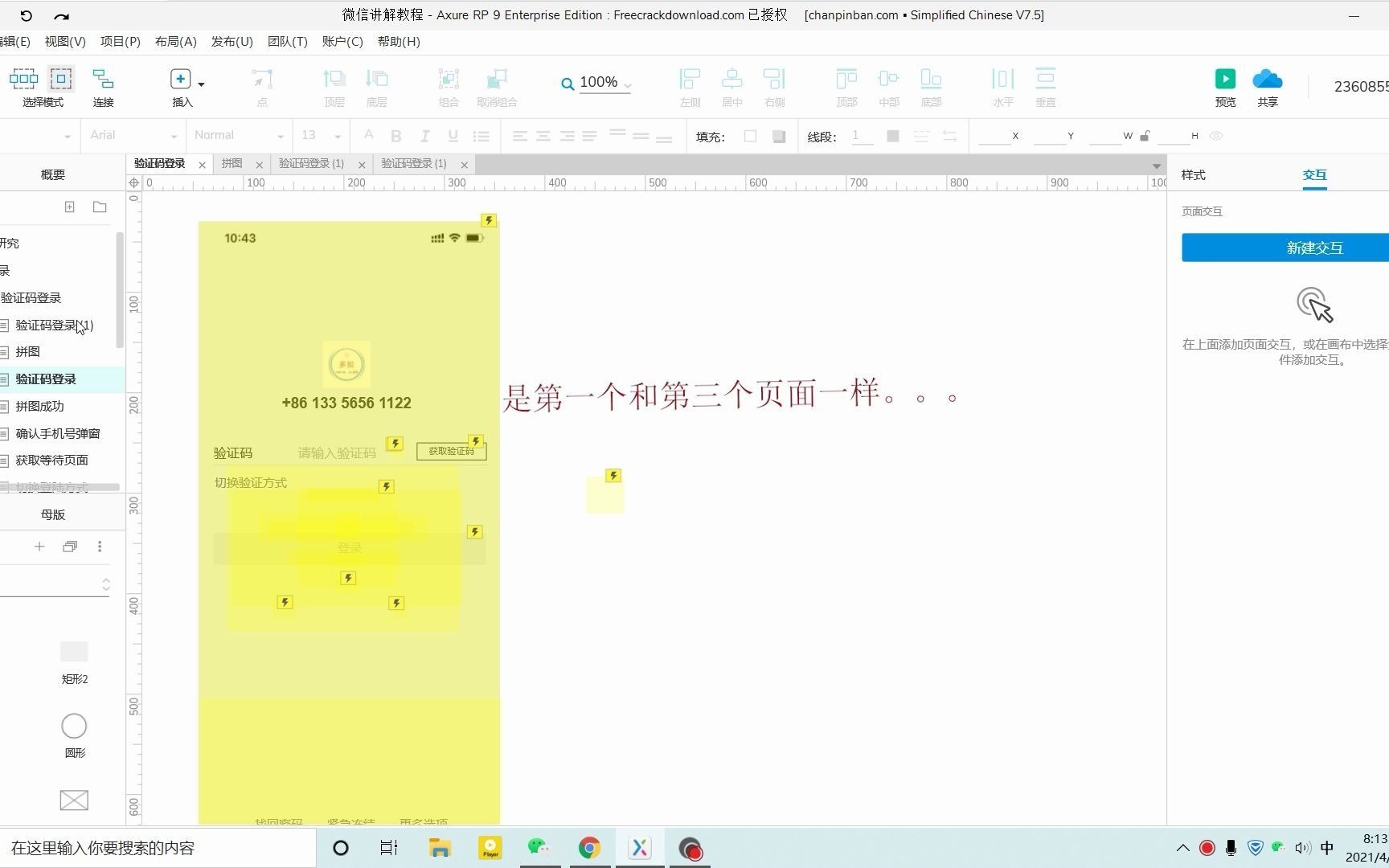Open the 布局(A) menu

coord(175,41)
